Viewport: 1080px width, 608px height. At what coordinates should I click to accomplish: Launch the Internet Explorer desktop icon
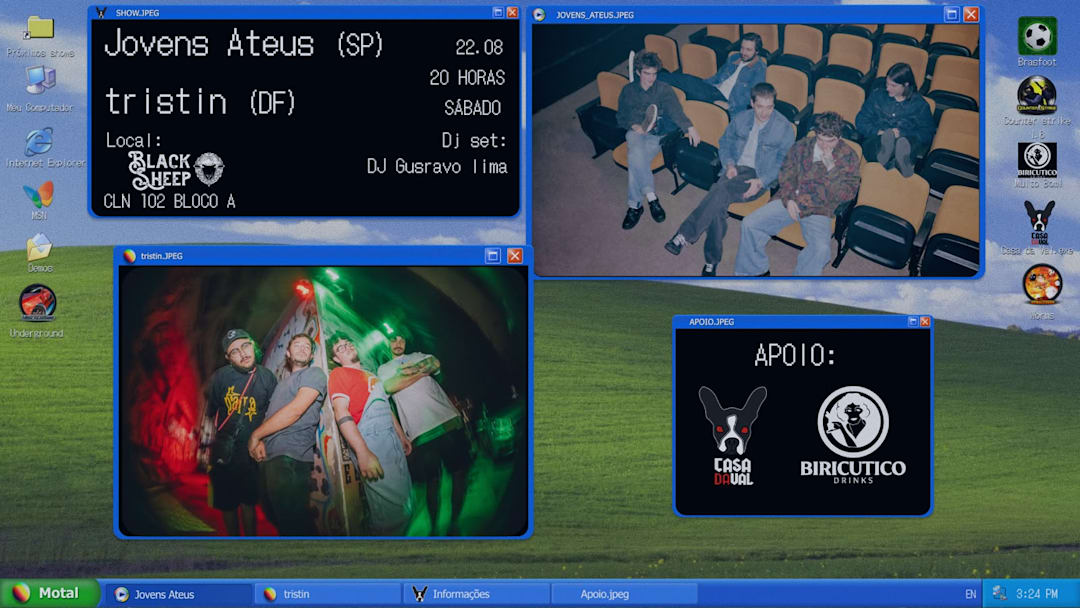(39, 141)
